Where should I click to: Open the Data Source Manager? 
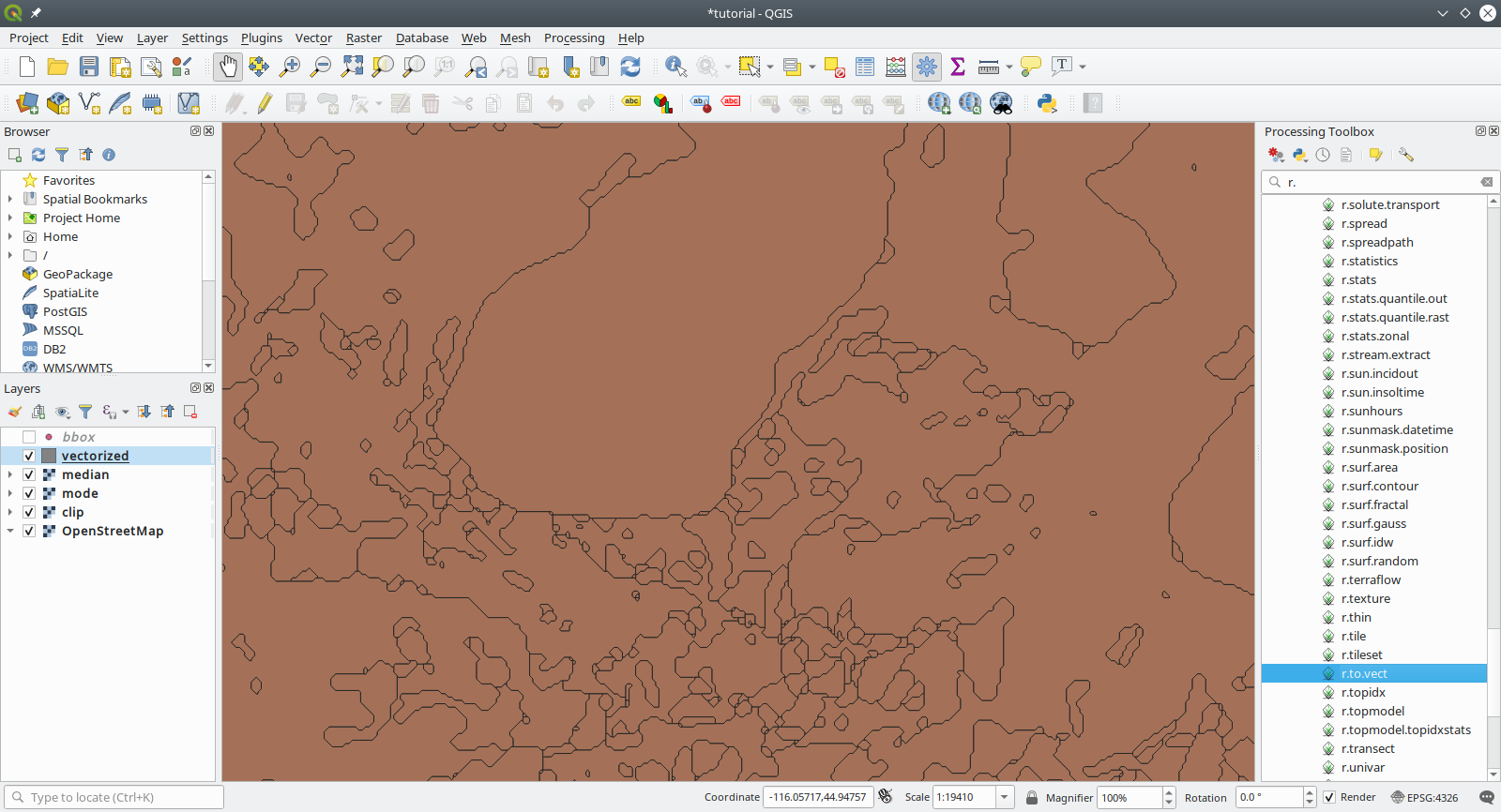pyautogui.click(x=27, y=103)
